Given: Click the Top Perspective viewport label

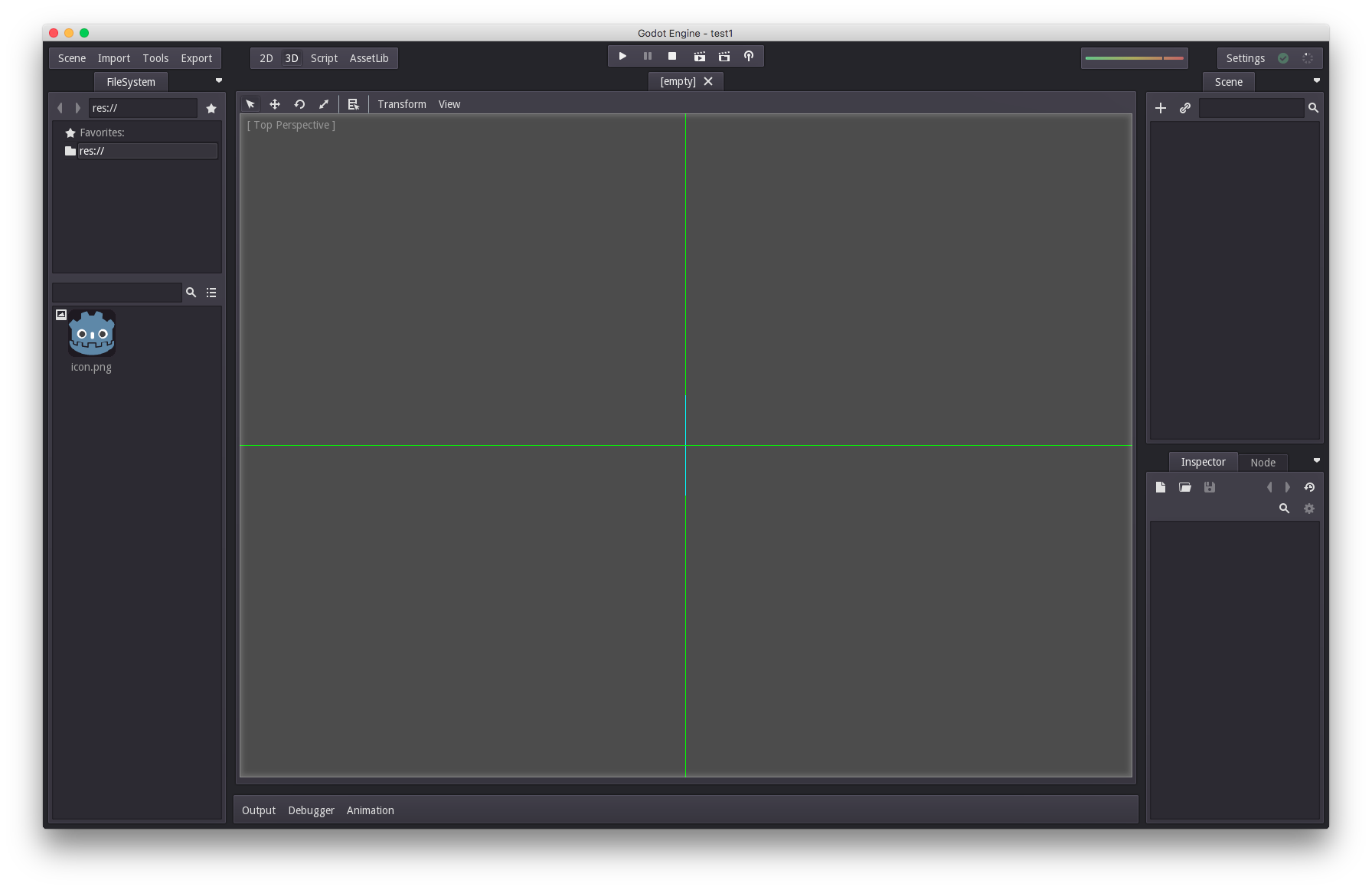Looking at the screenshot, I should click(291, 125).
